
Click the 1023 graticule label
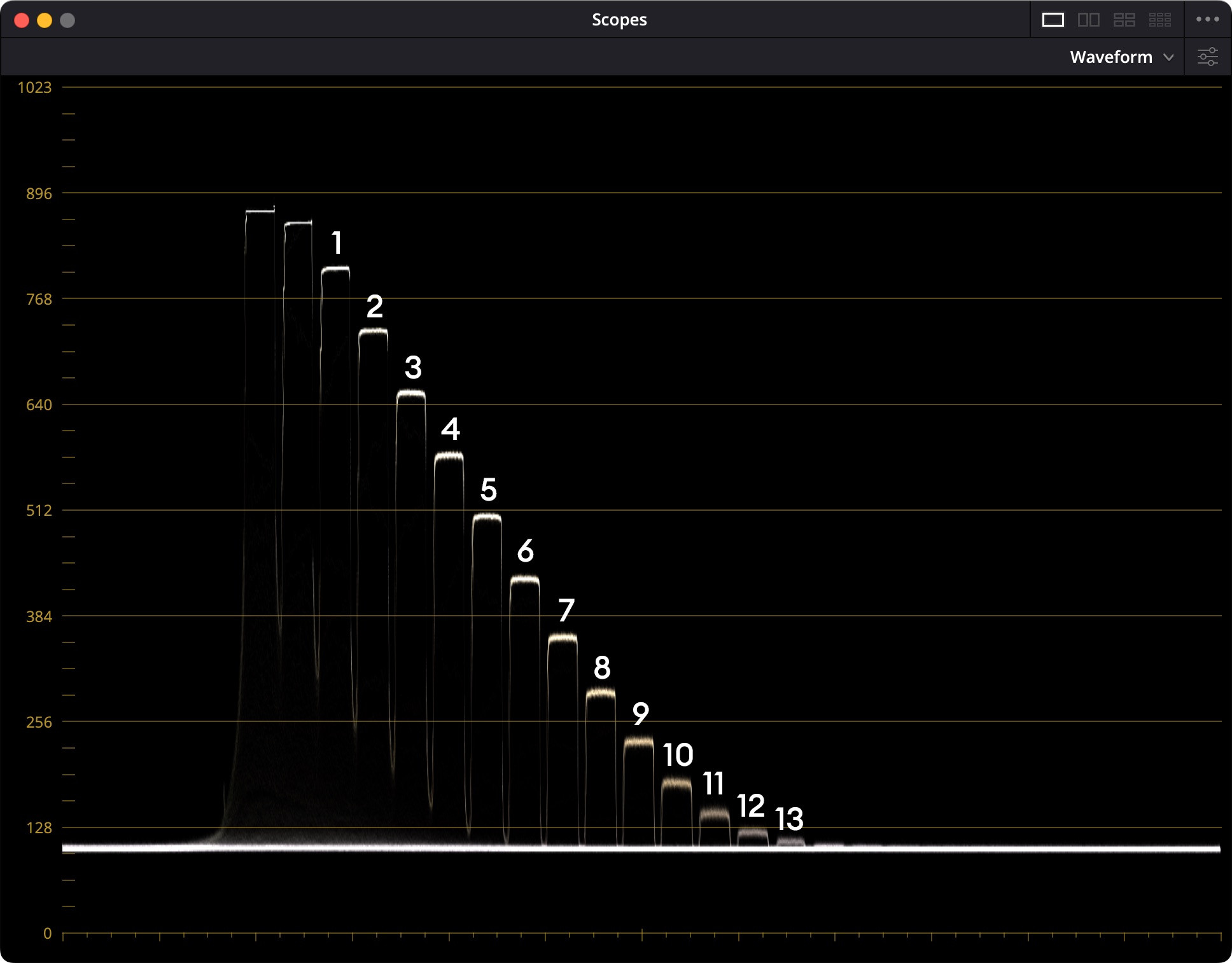pyautogui.click(x=34, y=88)
